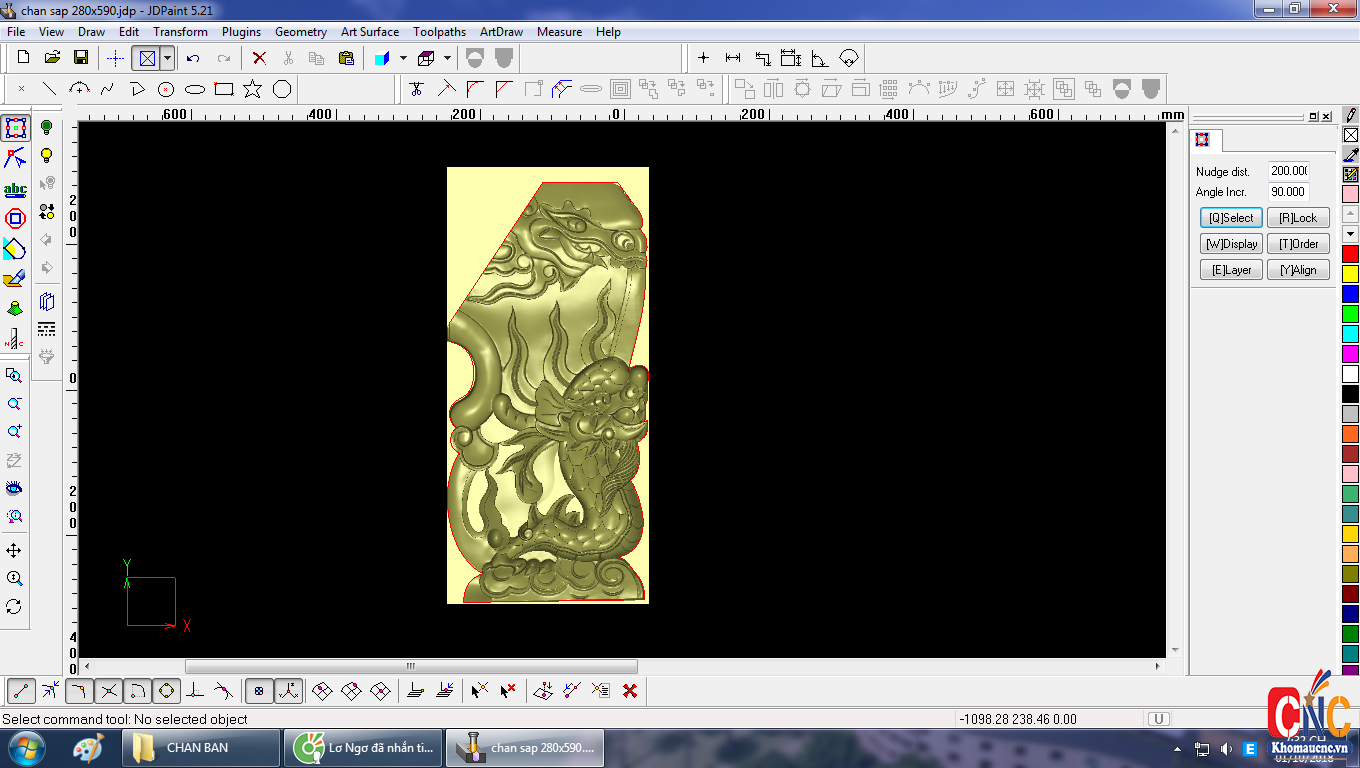The image size is (1360, 768).
Task: Open the wireframe box view dropdown
Action: click(447, 58)
